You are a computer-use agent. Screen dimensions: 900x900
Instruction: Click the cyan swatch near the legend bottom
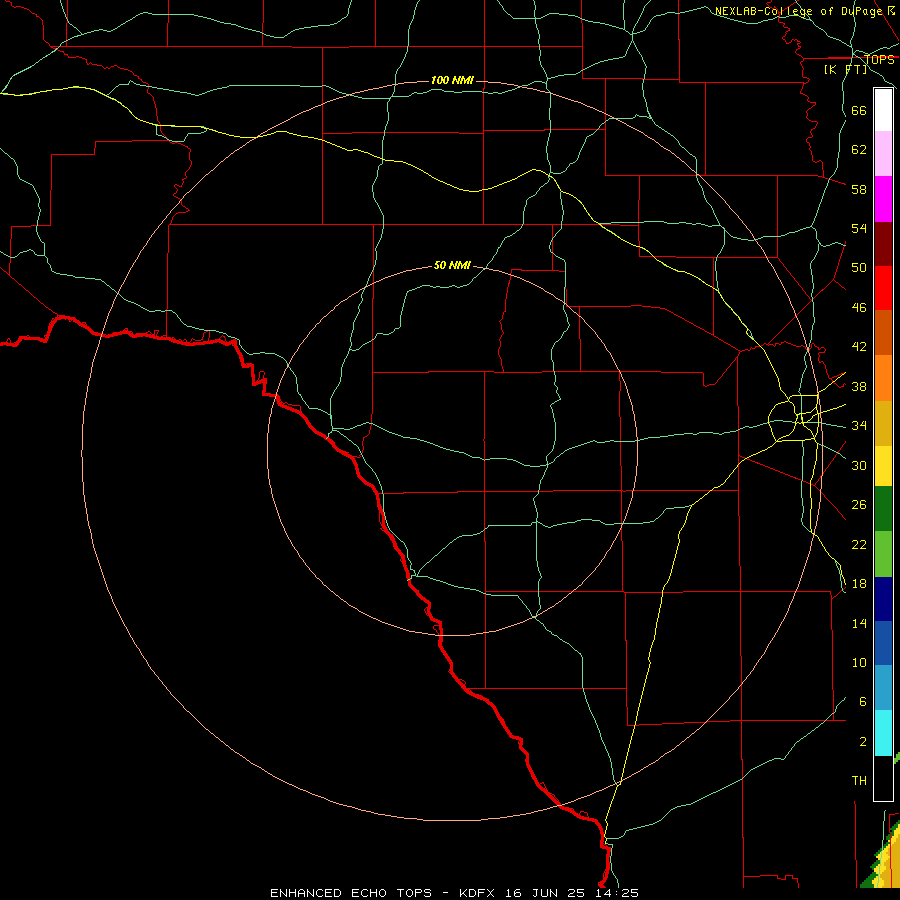883,733
